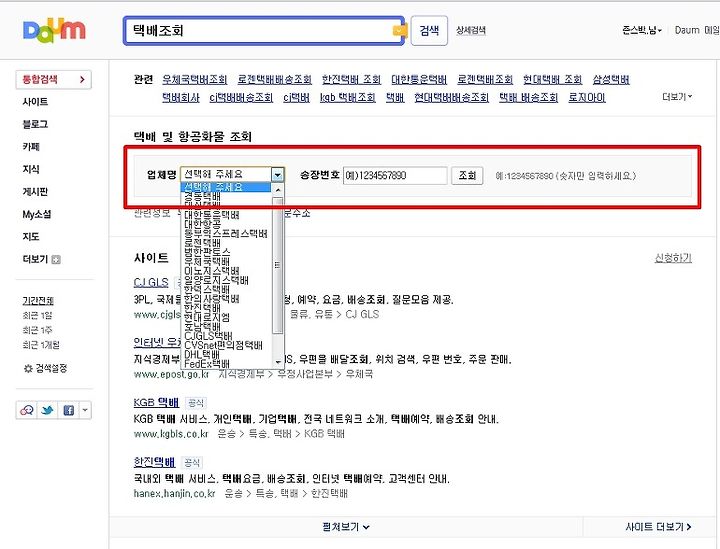
Task: Click related search 한진택배 조회
Action: click(x=351, y=79)
